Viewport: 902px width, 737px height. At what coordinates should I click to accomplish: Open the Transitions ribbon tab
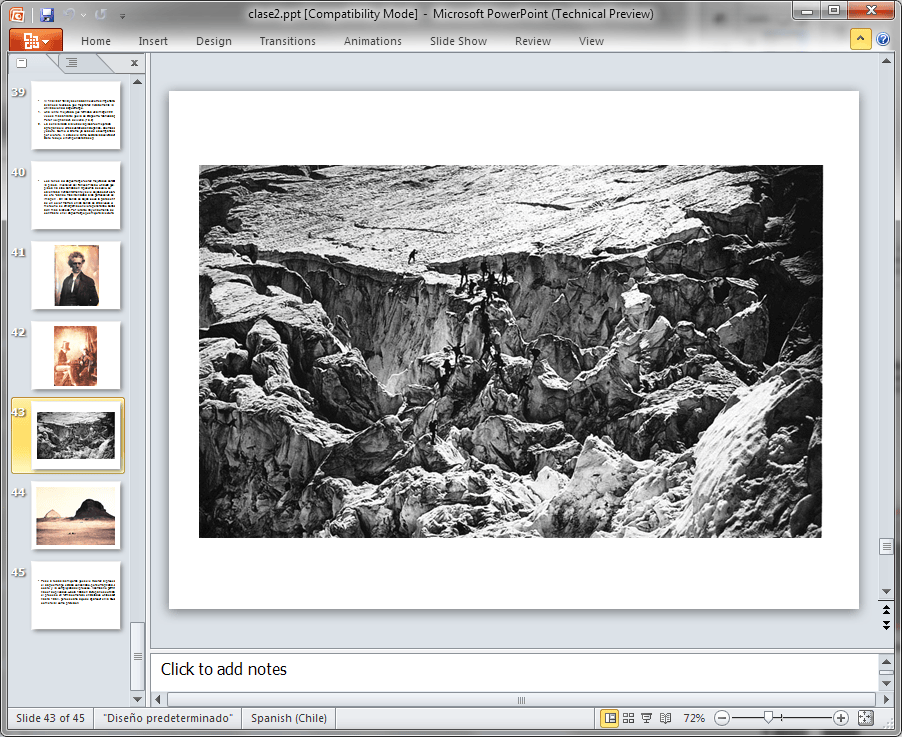point(288,41)
